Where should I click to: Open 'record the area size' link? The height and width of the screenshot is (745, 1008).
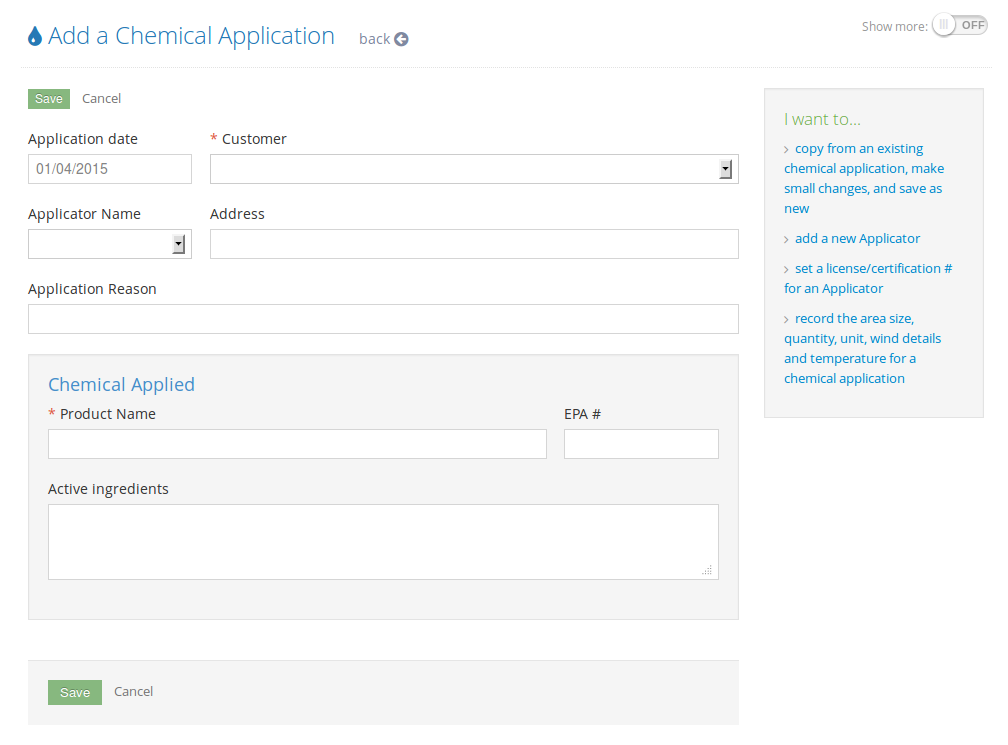pos(862,348)
